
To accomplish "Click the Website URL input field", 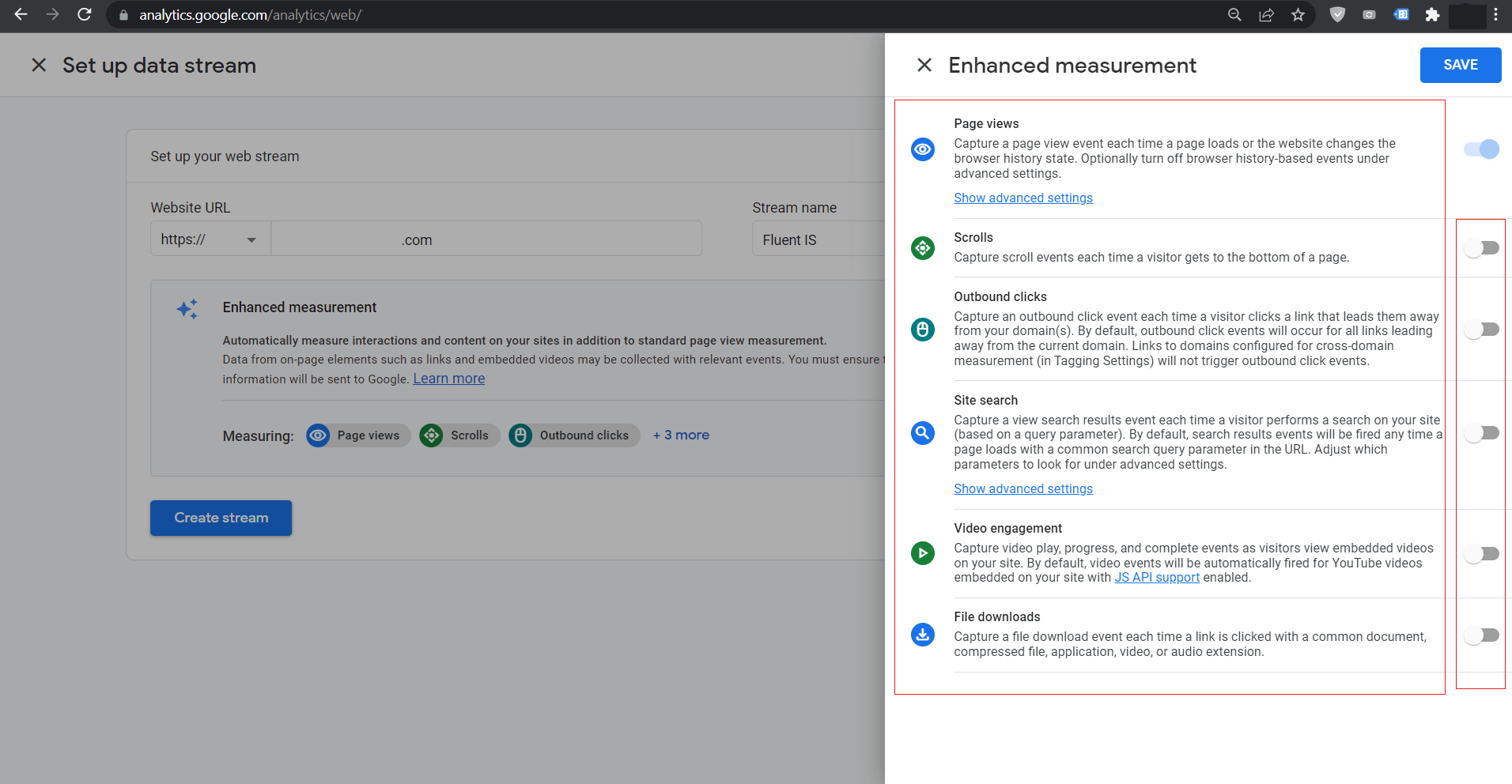I will (x=486, y=239).
